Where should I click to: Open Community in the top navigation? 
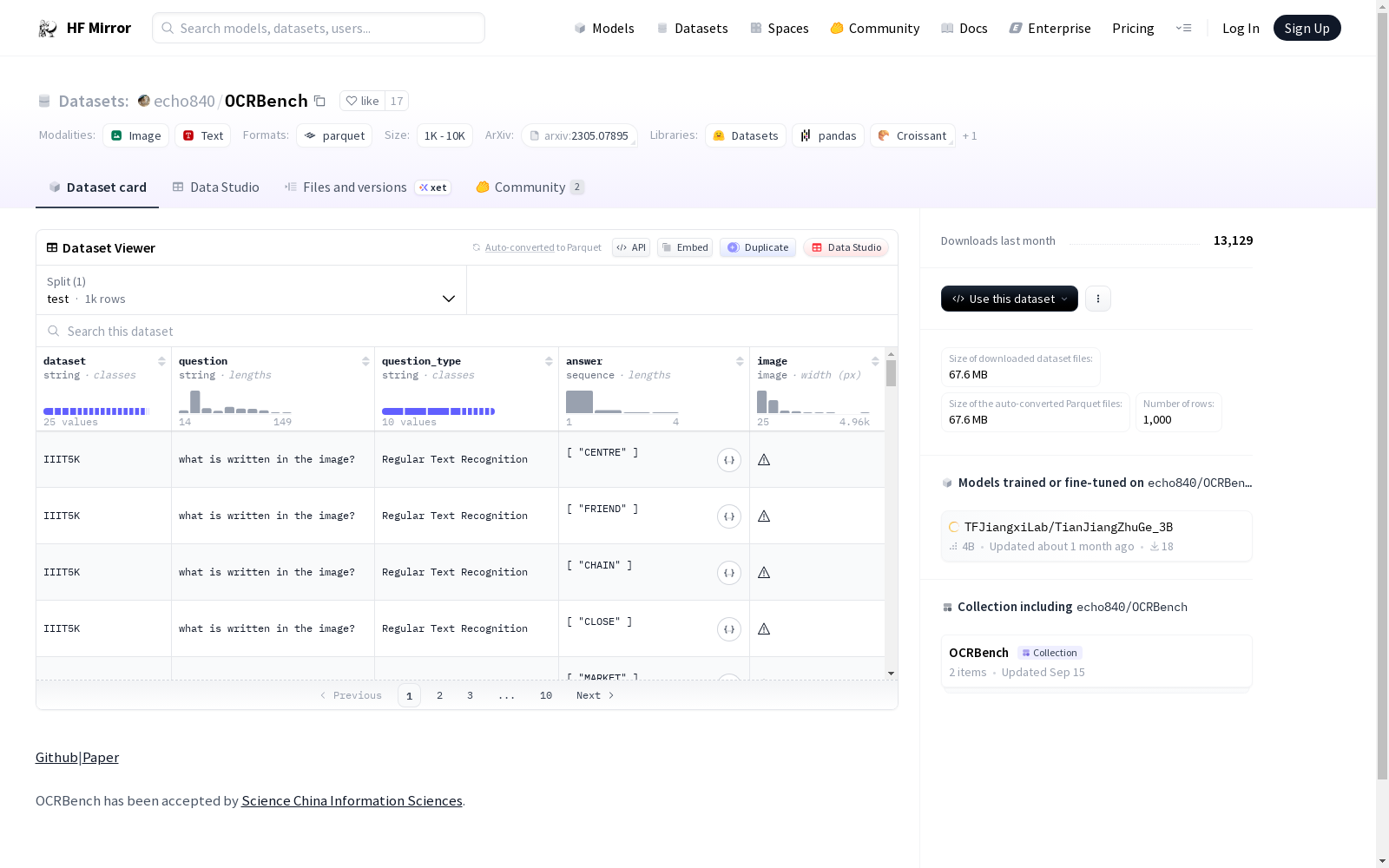(875, 29)
